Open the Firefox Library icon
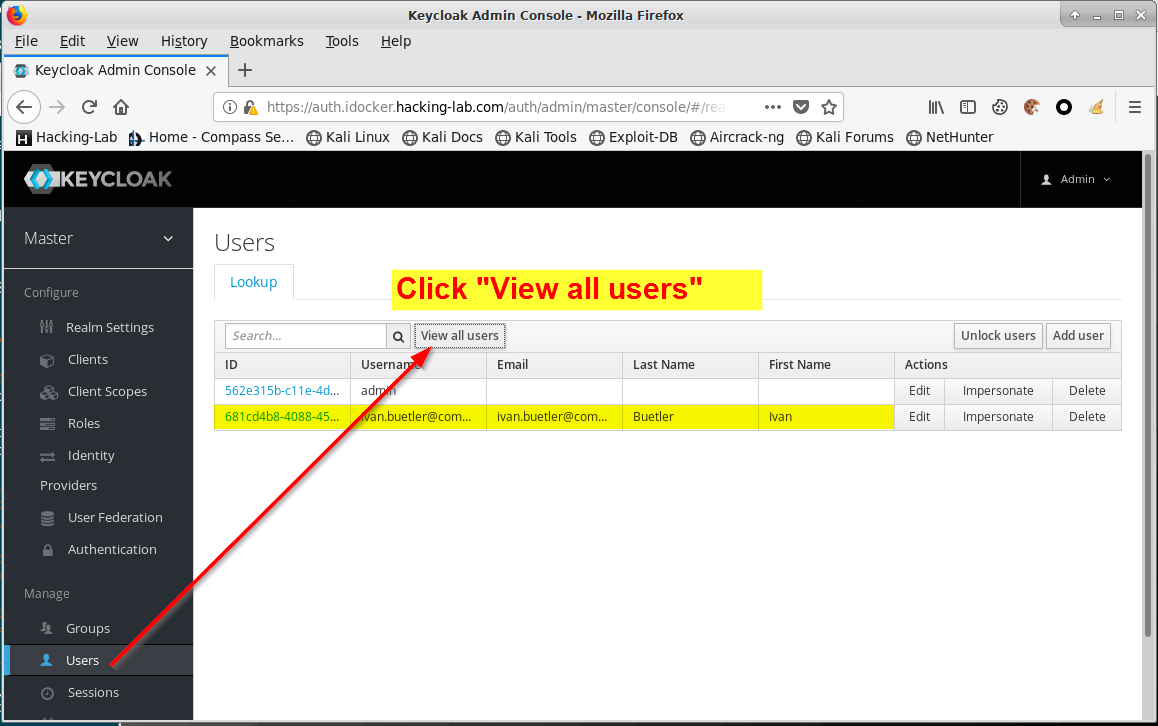The image size is (1158, 726). [936, 107]
